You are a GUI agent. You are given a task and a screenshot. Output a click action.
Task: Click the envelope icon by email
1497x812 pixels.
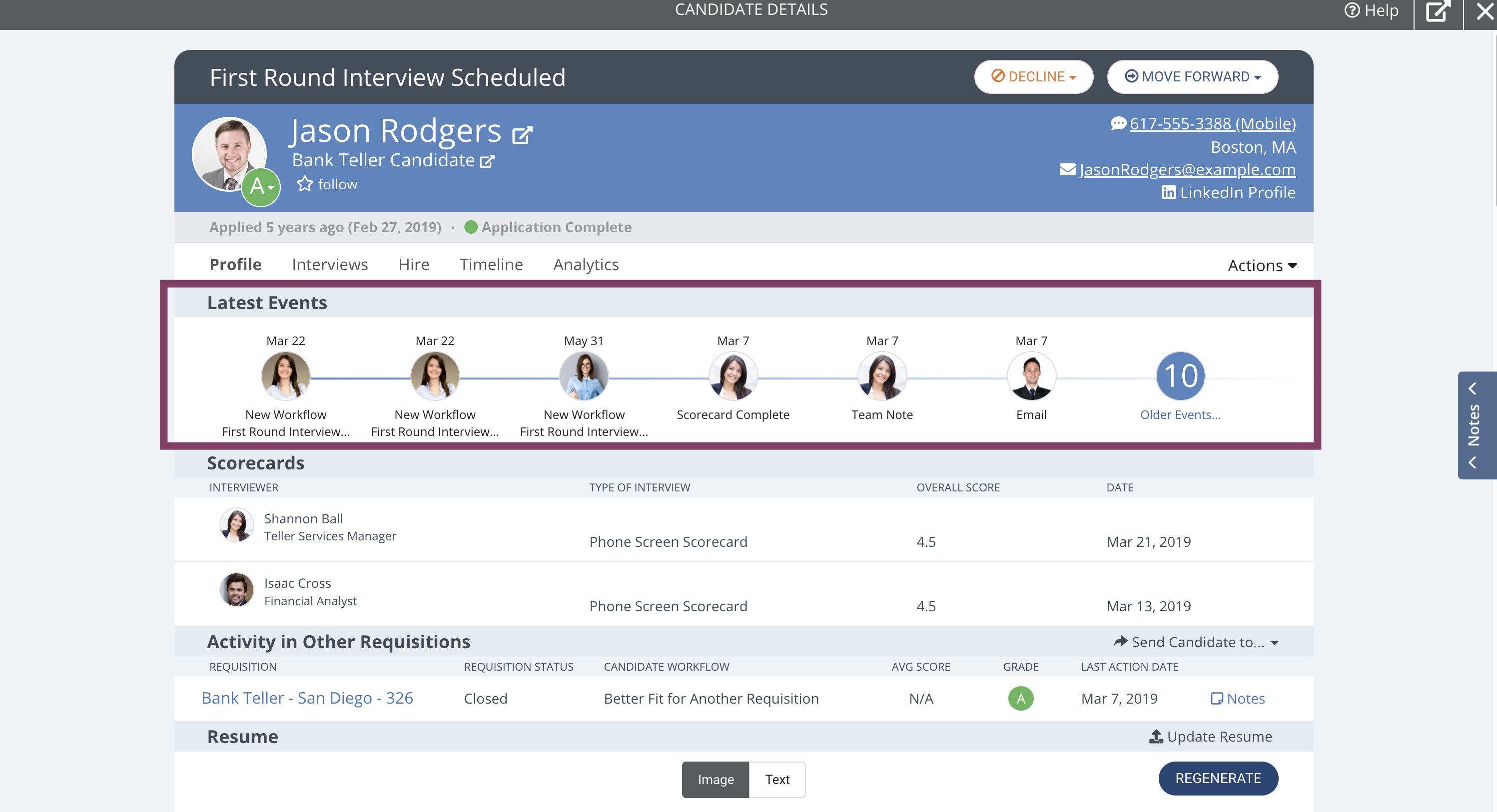pyautogui.click(x=1067, y=170)
